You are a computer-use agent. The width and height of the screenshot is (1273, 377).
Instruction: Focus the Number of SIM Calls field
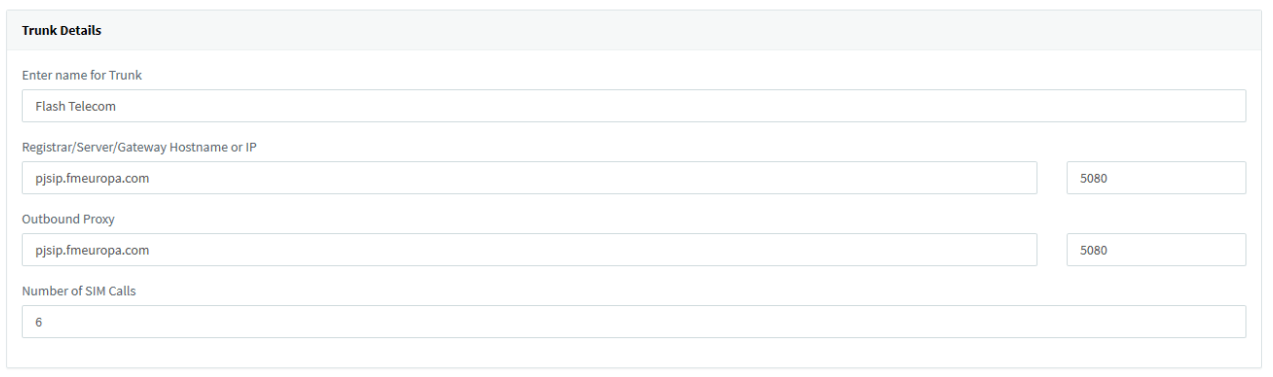coord(633,322)
